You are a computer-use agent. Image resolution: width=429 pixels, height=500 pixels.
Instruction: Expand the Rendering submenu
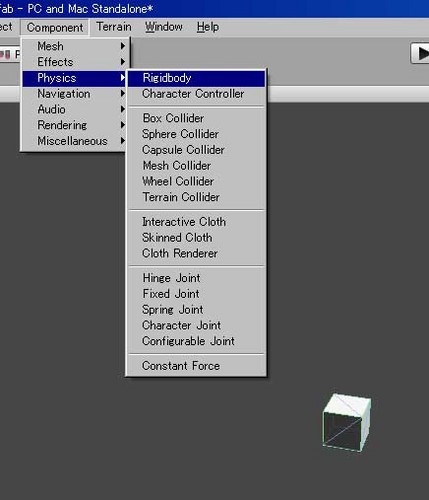[75, 125]
